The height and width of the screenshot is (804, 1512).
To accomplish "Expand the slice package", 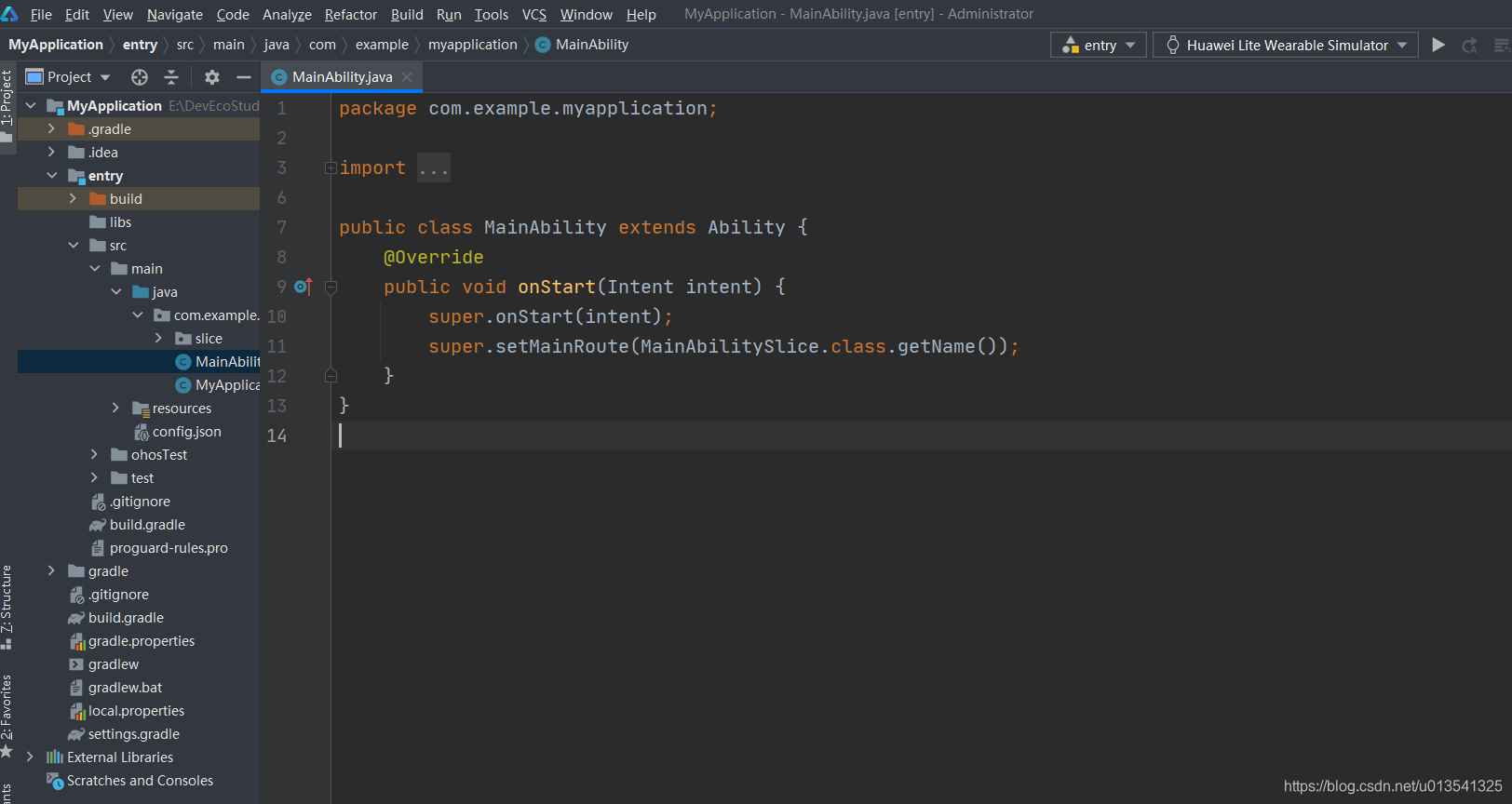I will [x=159, y=339].
